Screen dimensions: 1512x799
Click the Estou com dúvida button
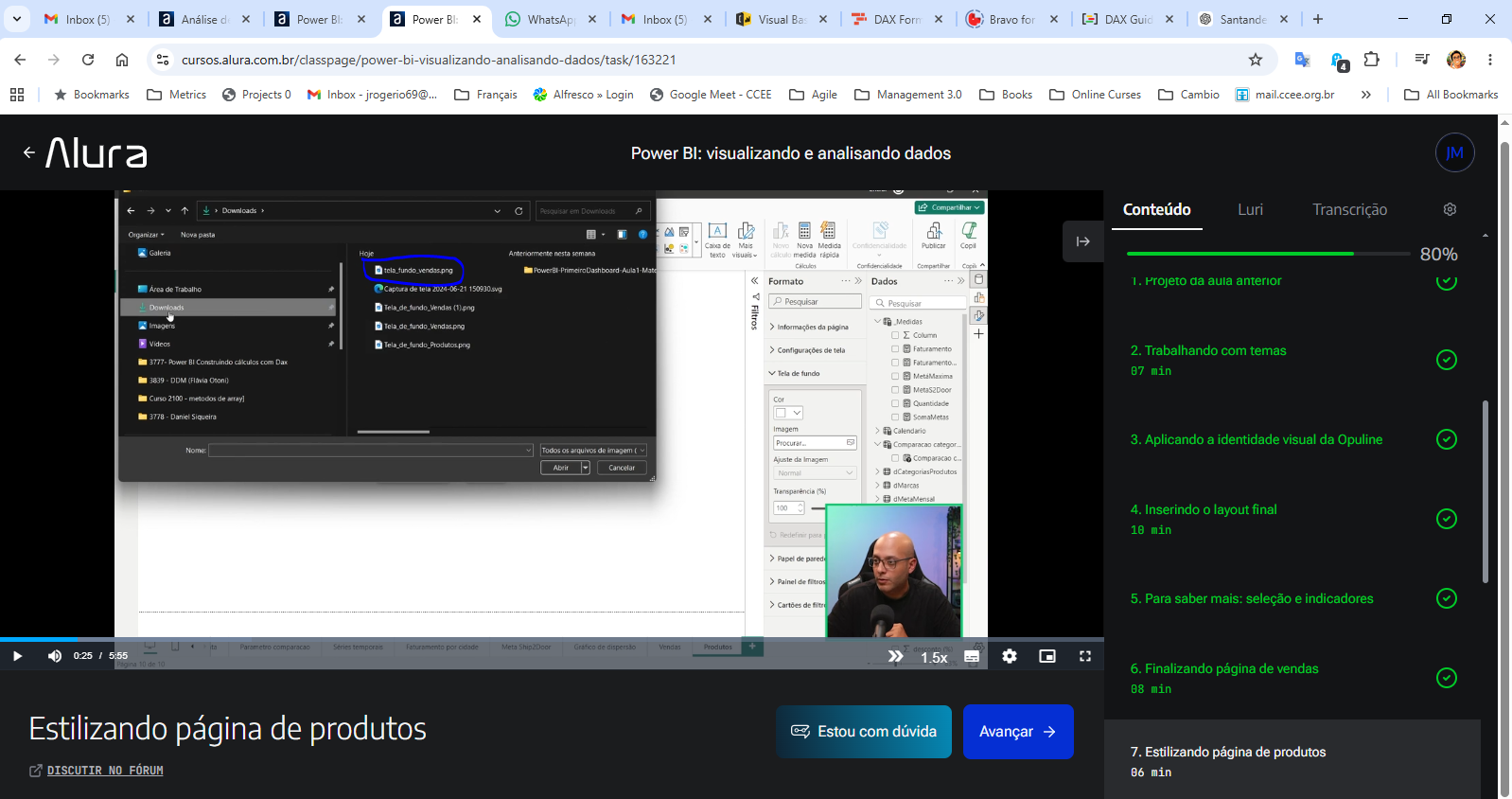[x=864, y=732]
